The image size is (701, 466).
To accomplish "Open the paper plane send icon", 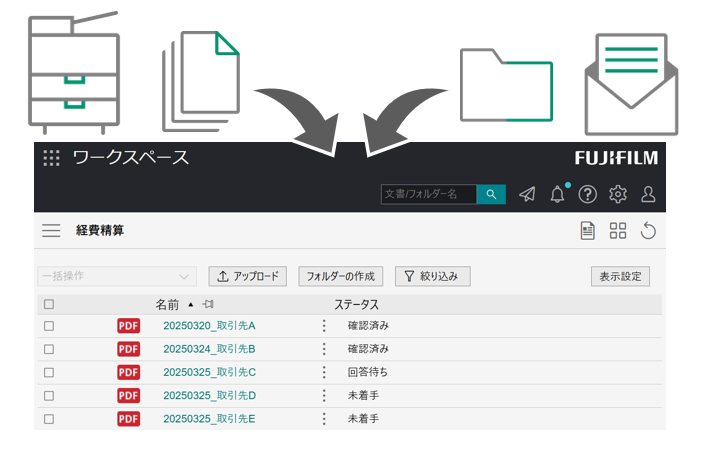I will [x=527, y=194].
